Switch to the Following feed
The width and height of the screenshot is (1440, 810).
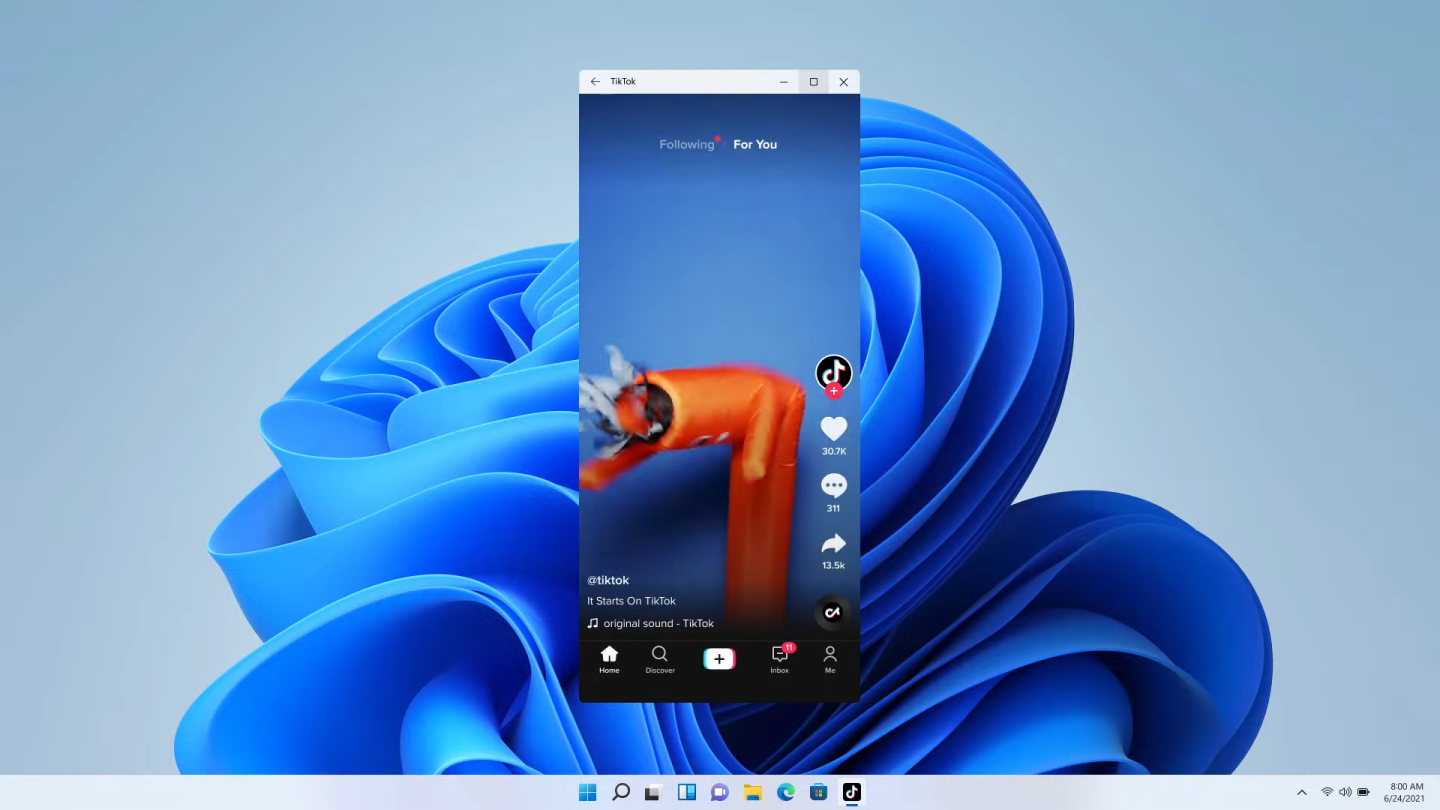click(687, 144)
